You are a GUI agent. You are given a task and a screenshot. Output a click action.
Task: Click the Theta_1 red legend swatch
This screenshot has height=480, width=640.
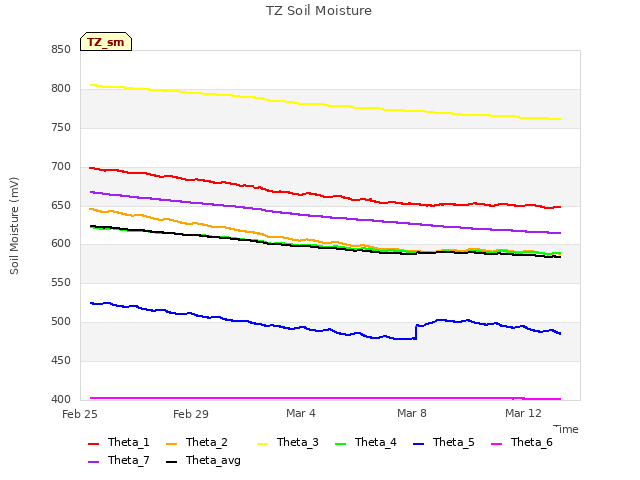point(93,443)
